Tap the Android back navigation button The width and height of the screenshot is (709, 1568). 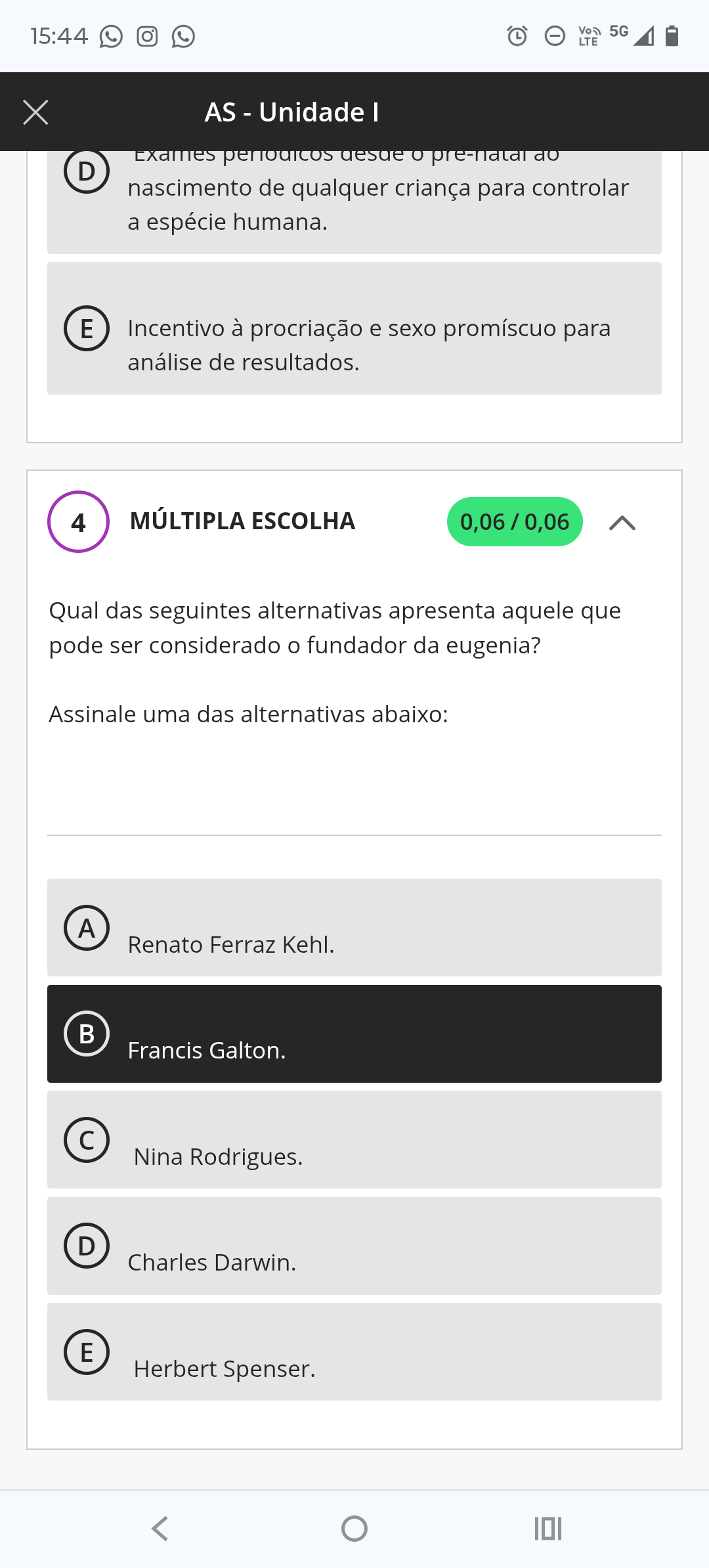point(160,1528)
